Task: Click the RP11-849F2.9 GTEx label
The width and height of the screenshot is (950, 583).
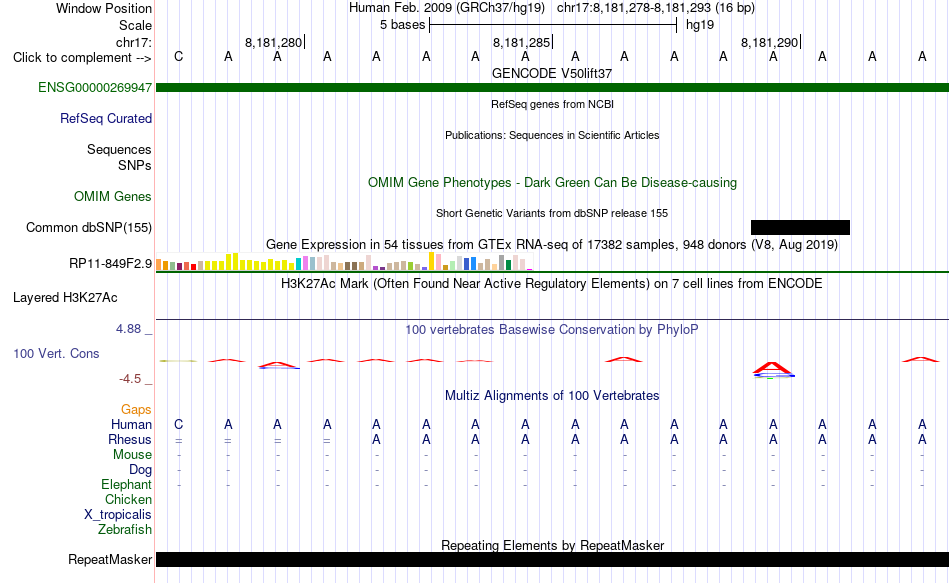Action: [110, 264]
